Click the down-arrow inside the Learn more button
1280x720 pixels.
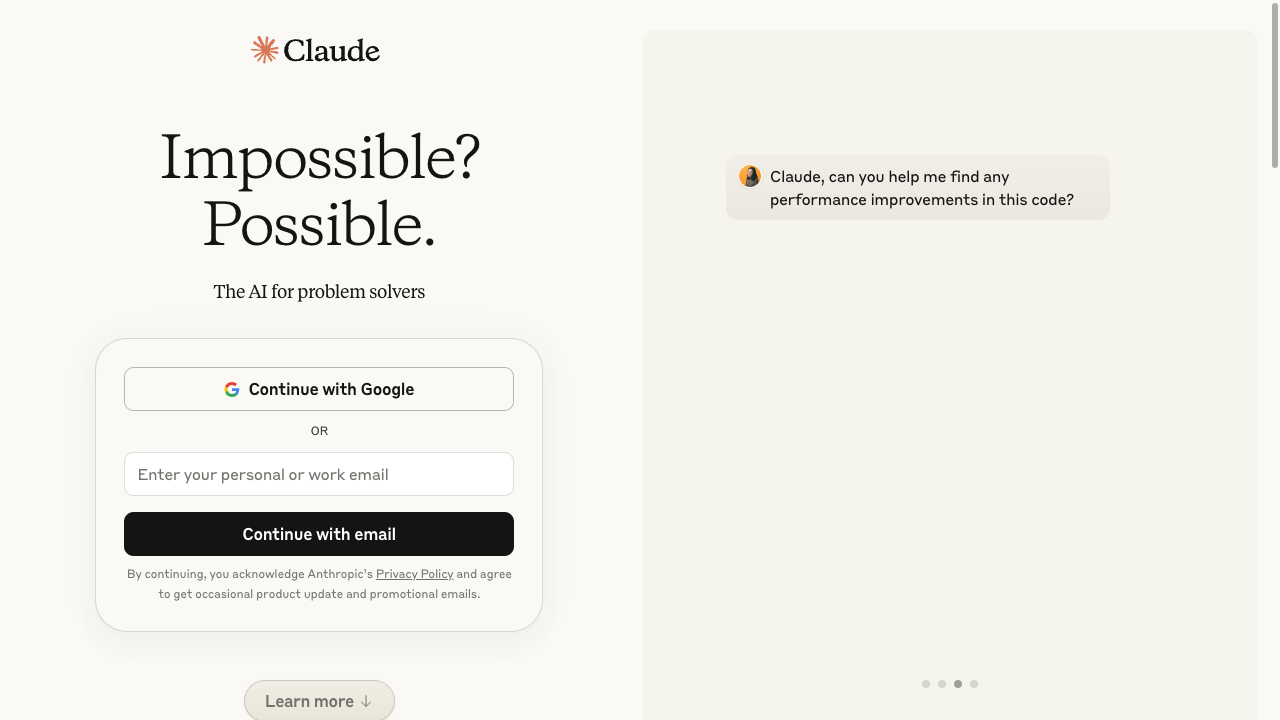point(365,701)
